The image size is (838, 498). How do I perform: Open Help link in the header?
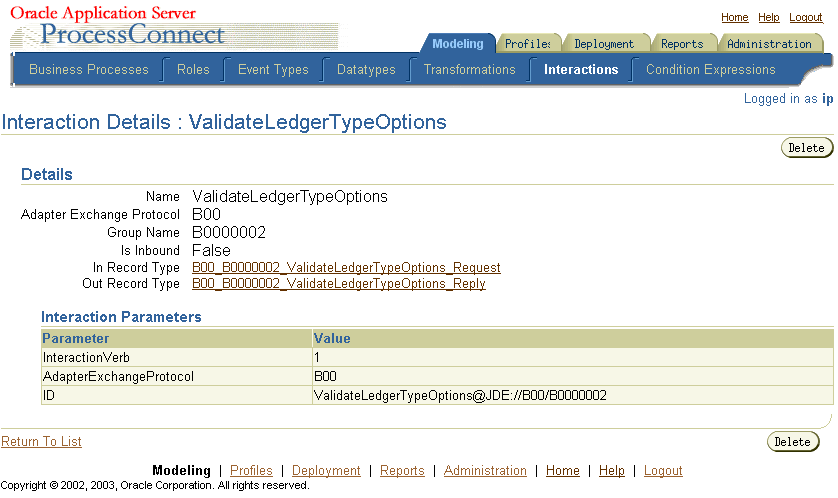click(x=769, y=18)
